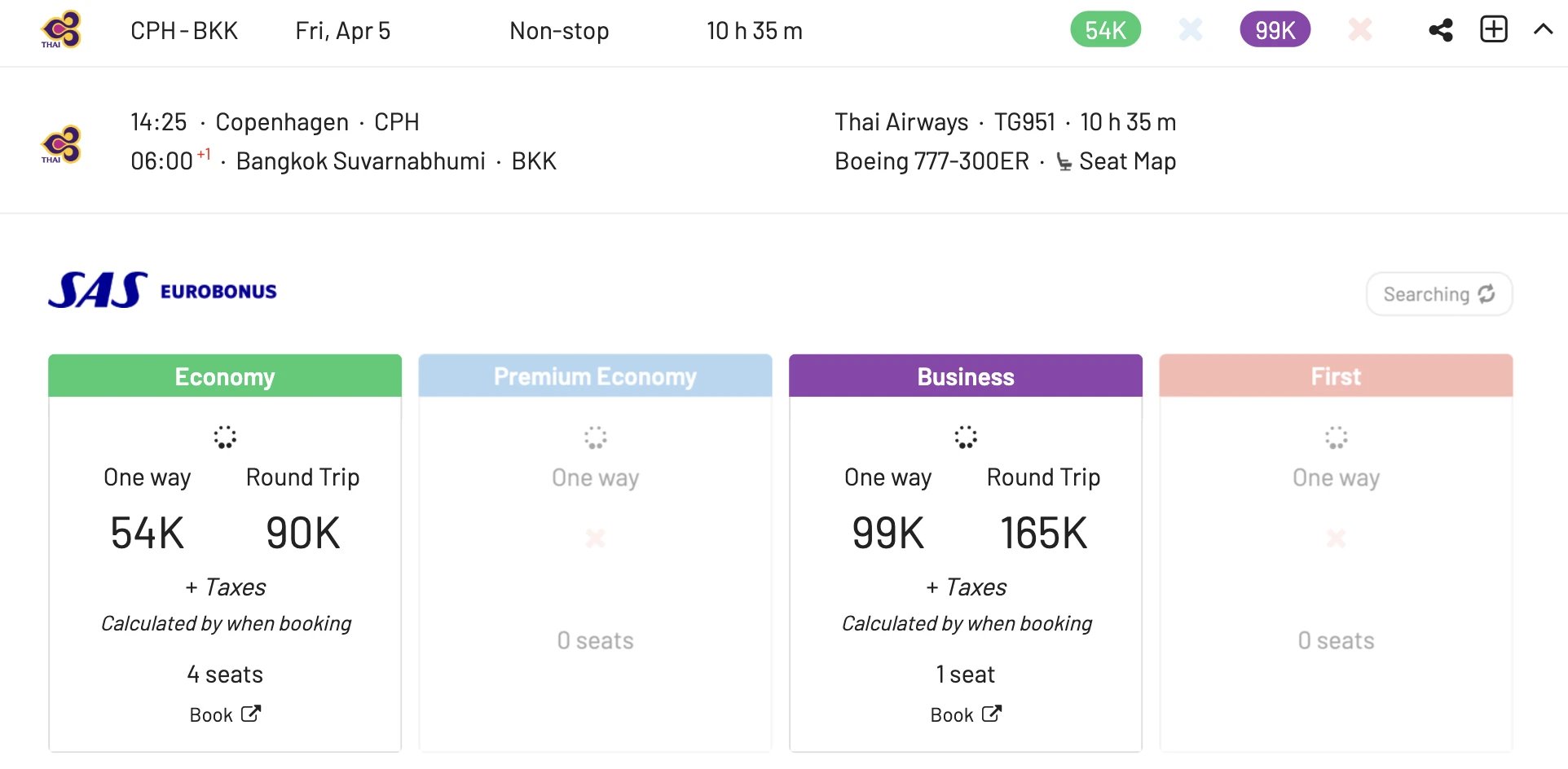Click the 4 seats text in Economy

click(225, 675)
